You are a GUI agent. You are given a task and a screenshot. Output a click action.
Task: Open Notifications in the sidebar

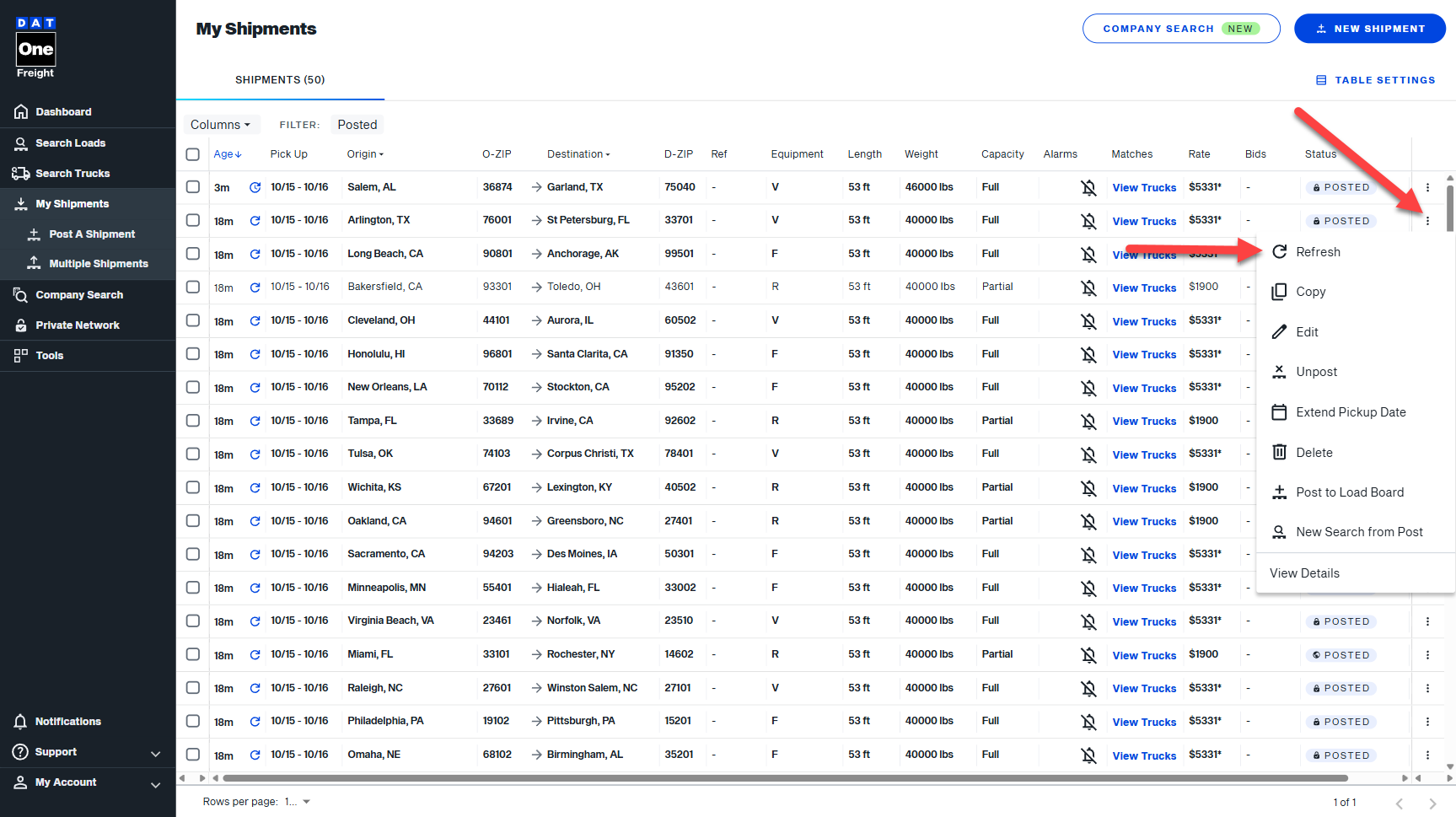tap(67, 722)
